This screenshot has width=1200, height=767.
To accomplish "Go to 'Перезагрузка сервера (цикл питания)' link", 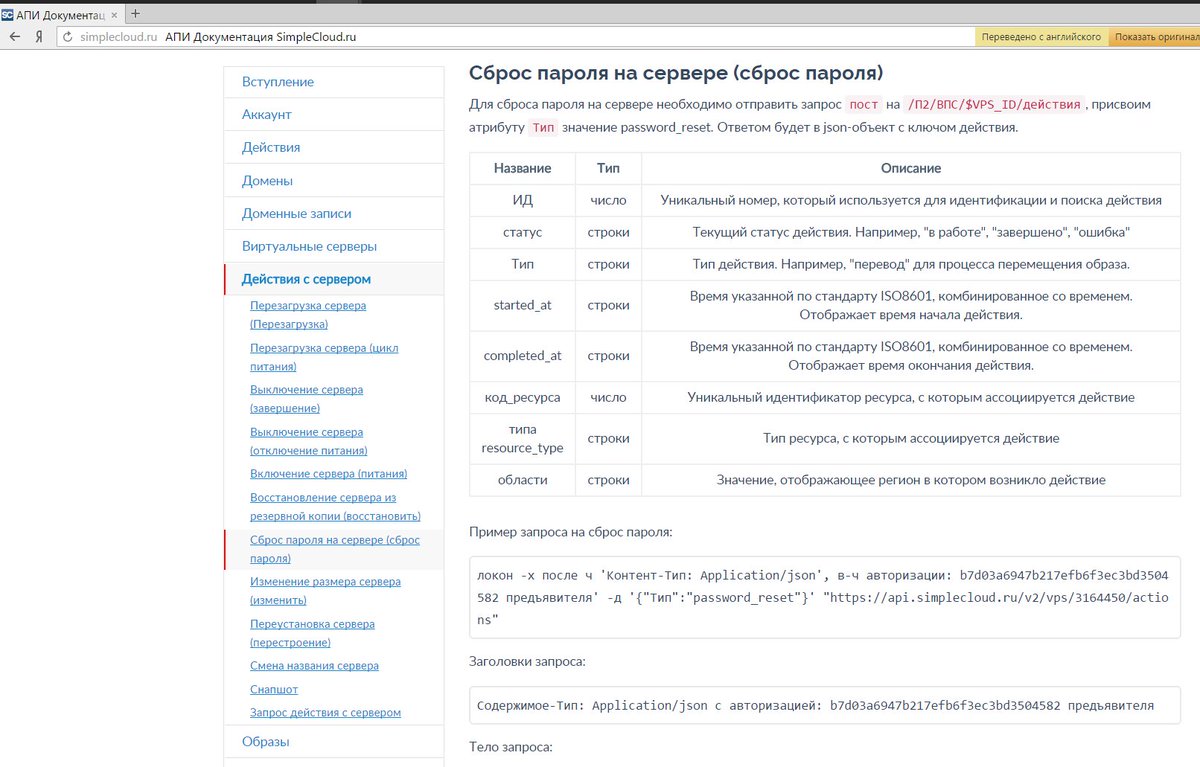I will click(324, 357).
